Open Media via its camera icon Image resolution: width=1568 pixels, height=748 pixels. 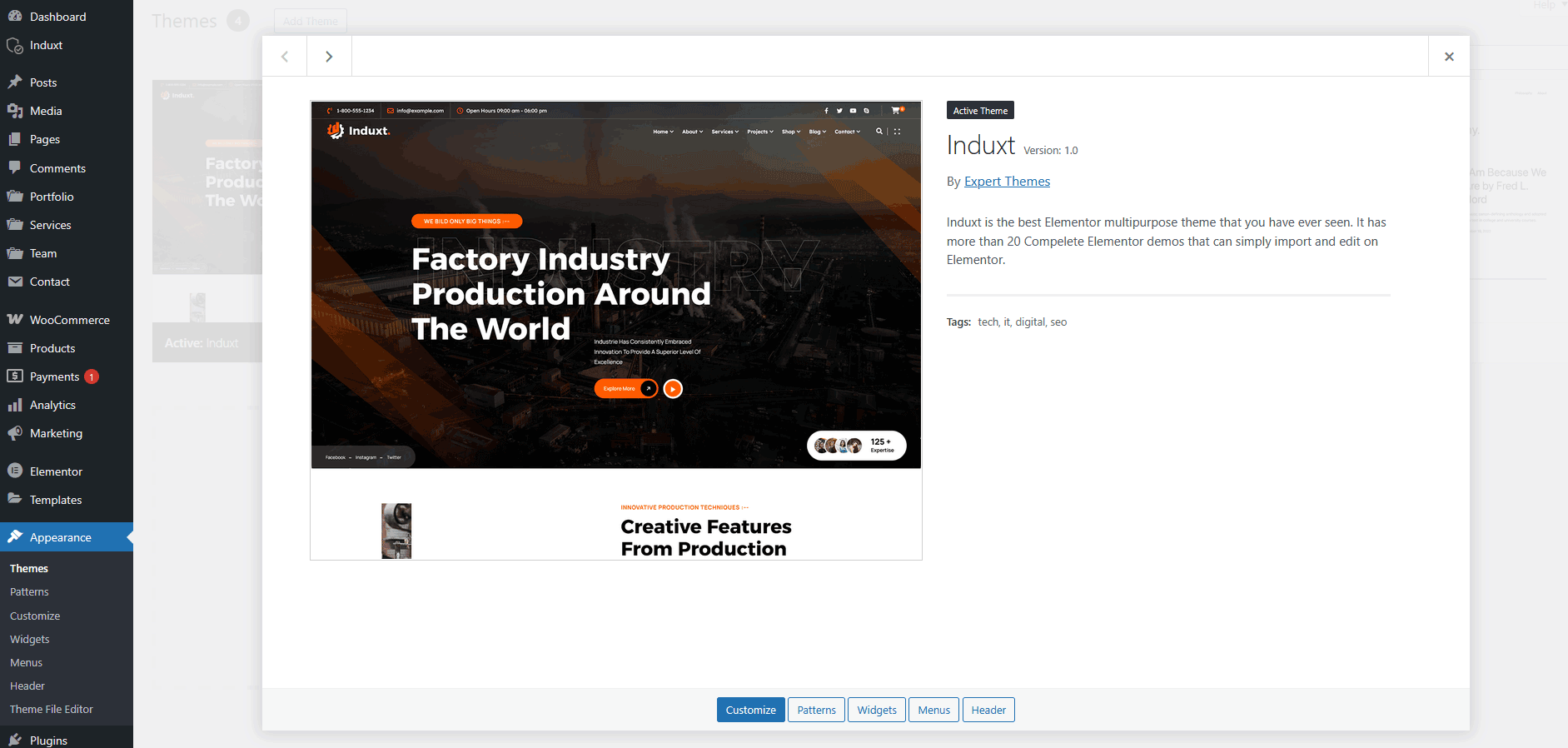pos(15,111)
